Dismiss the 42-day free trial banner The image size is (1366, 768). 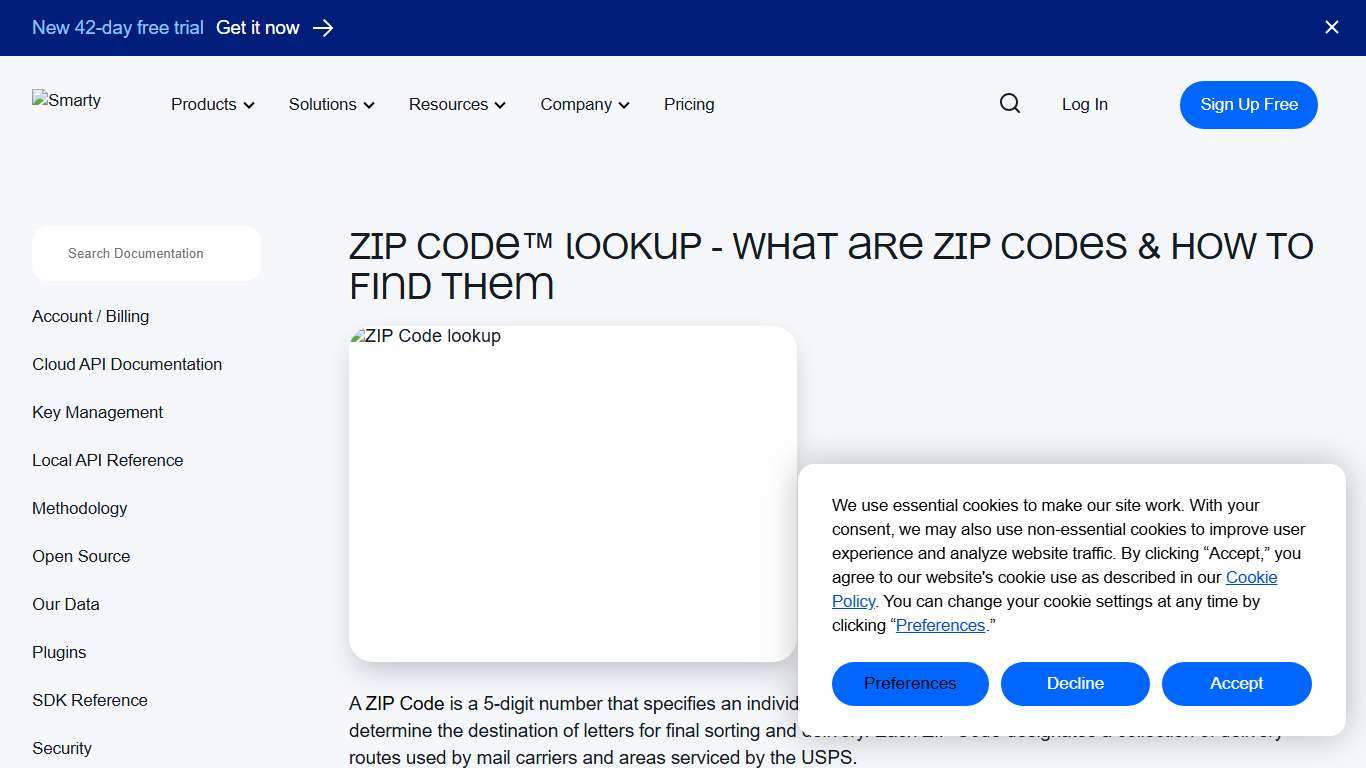(x=1331, y=27)
